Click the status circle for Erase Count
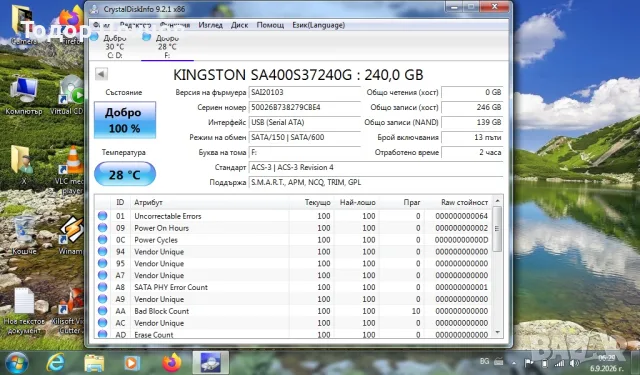This screenshot has height=375, width=640. [102, 334]
